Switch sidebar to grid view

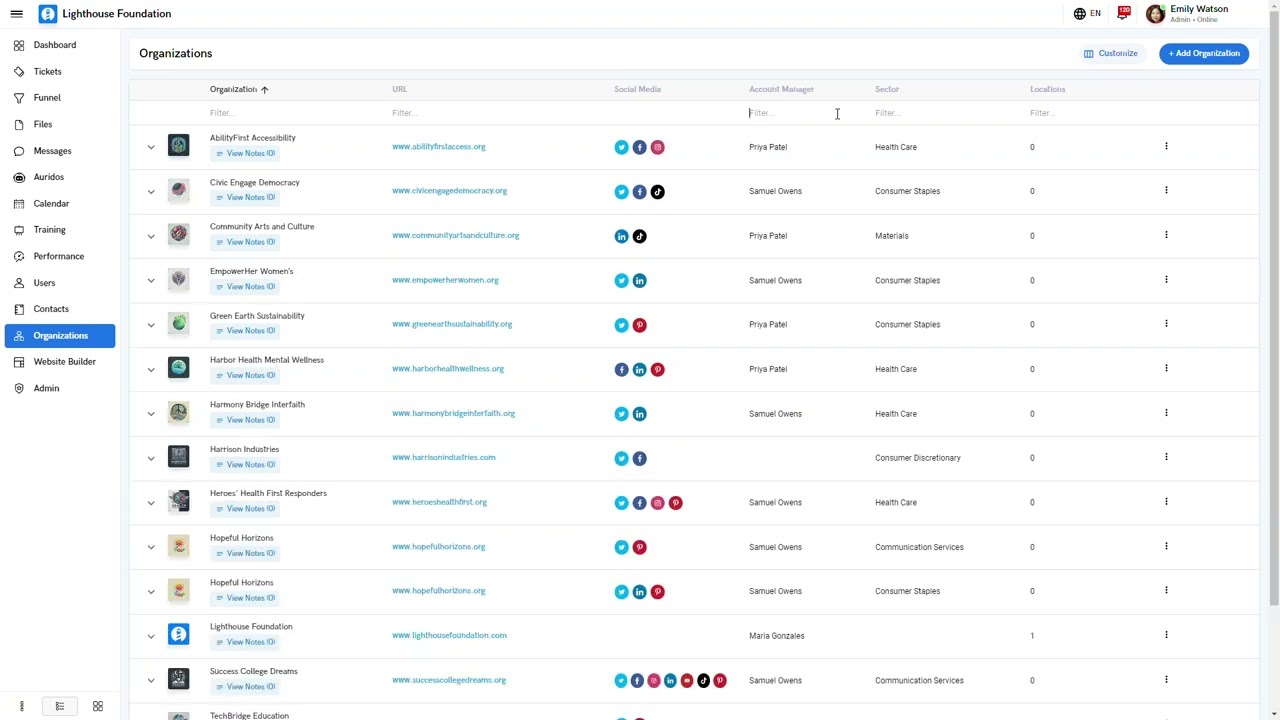[98, 706]
